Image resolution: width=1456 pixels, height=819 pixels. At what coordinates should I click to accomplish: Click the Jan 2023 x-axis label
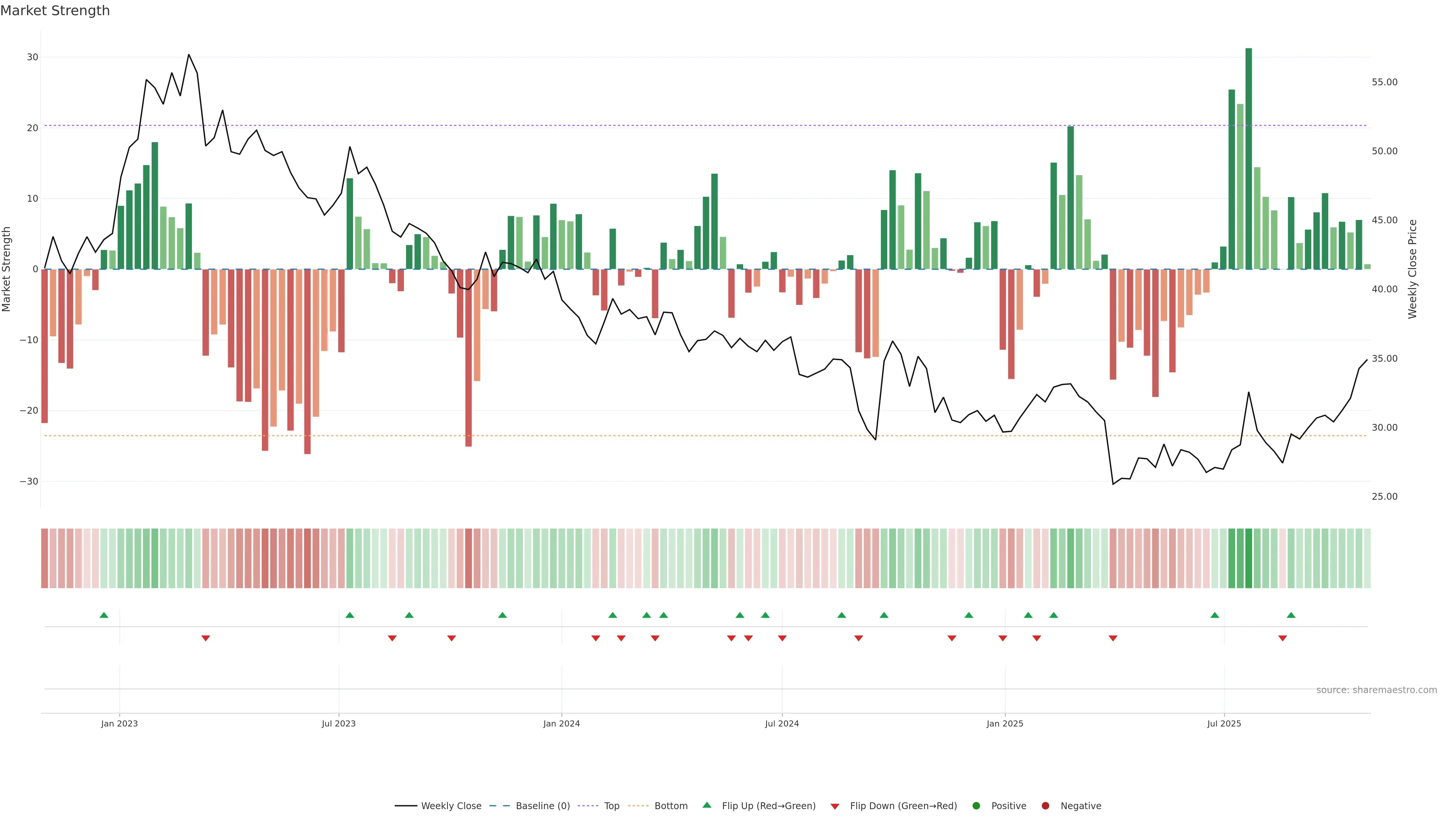[119, 723]
